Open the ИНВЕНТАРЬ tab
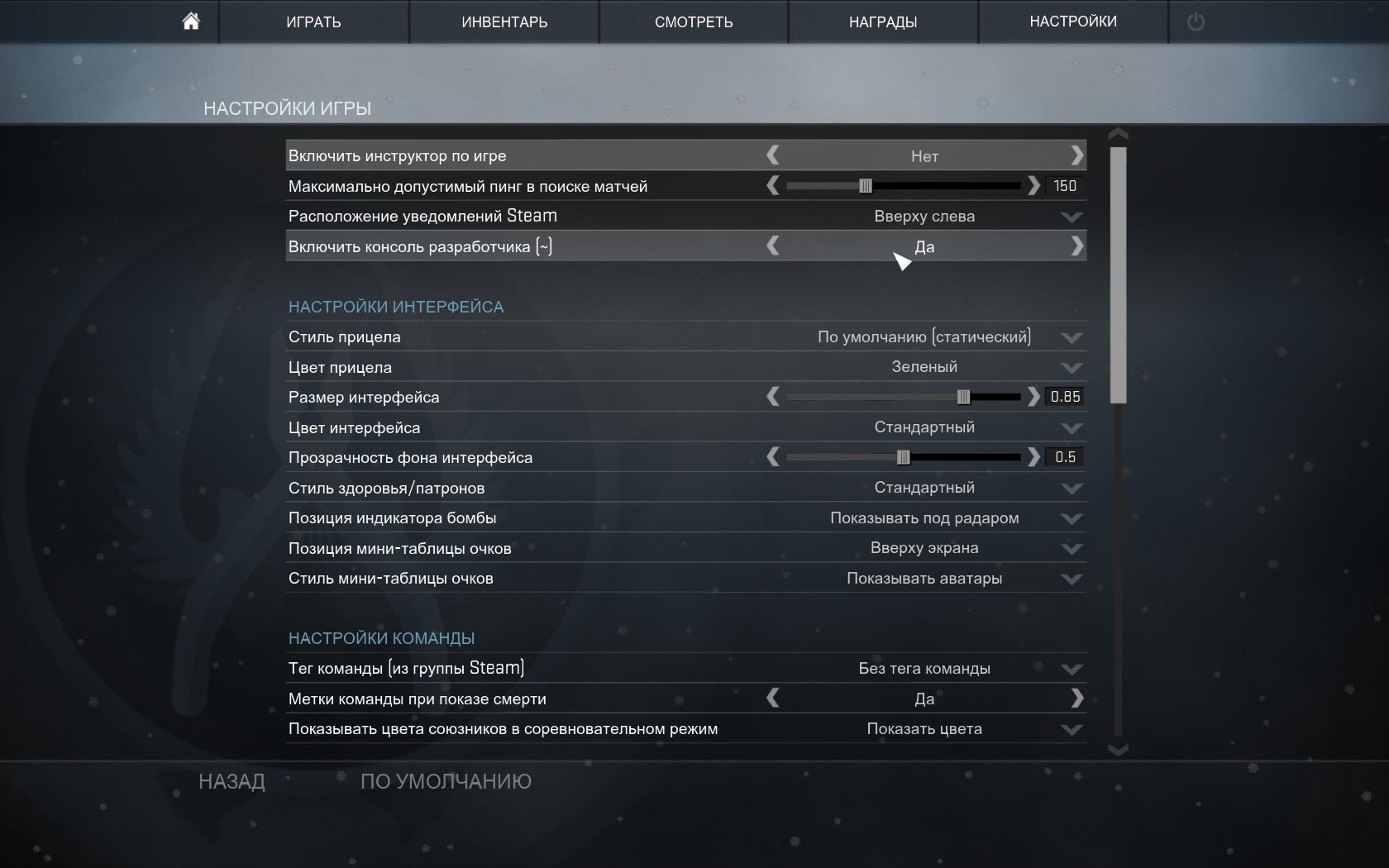The image size is (1389, 868). tap(504, 22)
